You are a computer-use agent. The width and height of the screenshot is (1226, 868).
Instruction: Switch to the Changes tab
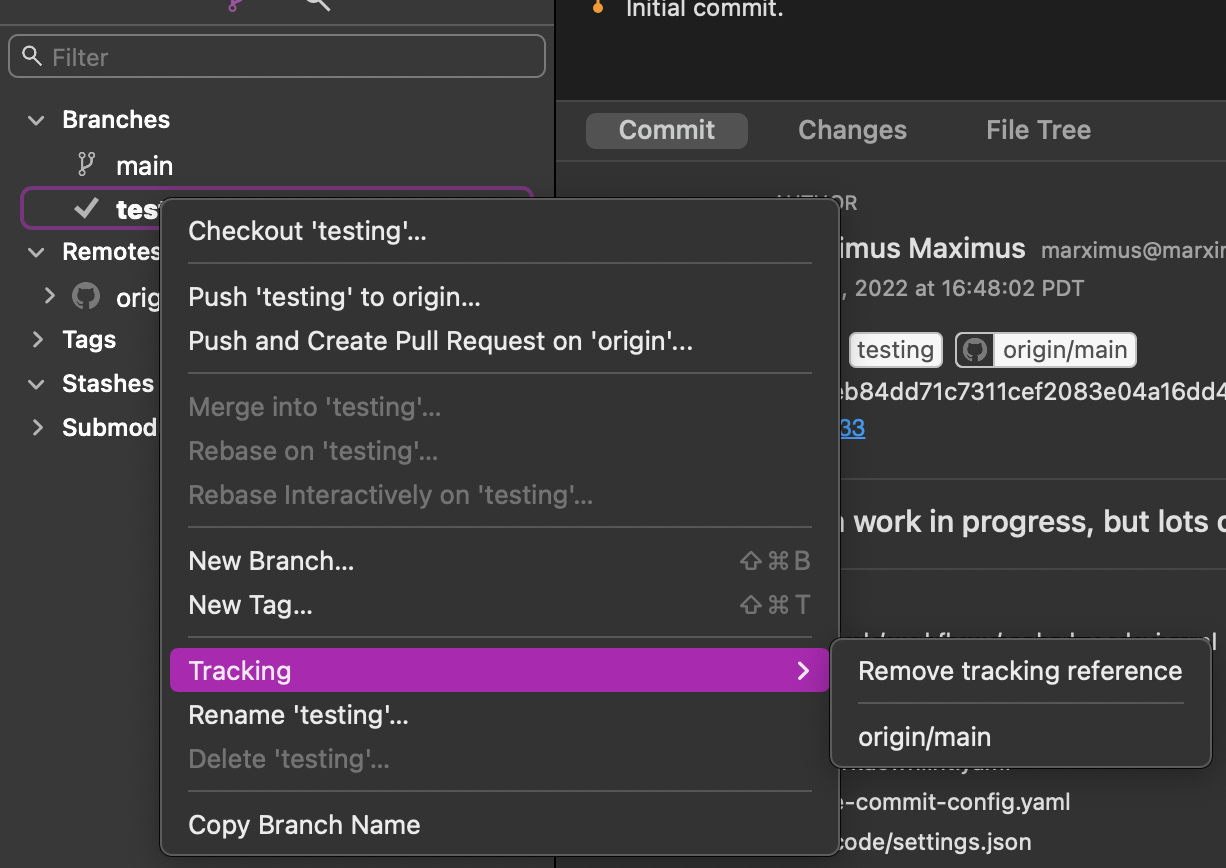[851, 130]
